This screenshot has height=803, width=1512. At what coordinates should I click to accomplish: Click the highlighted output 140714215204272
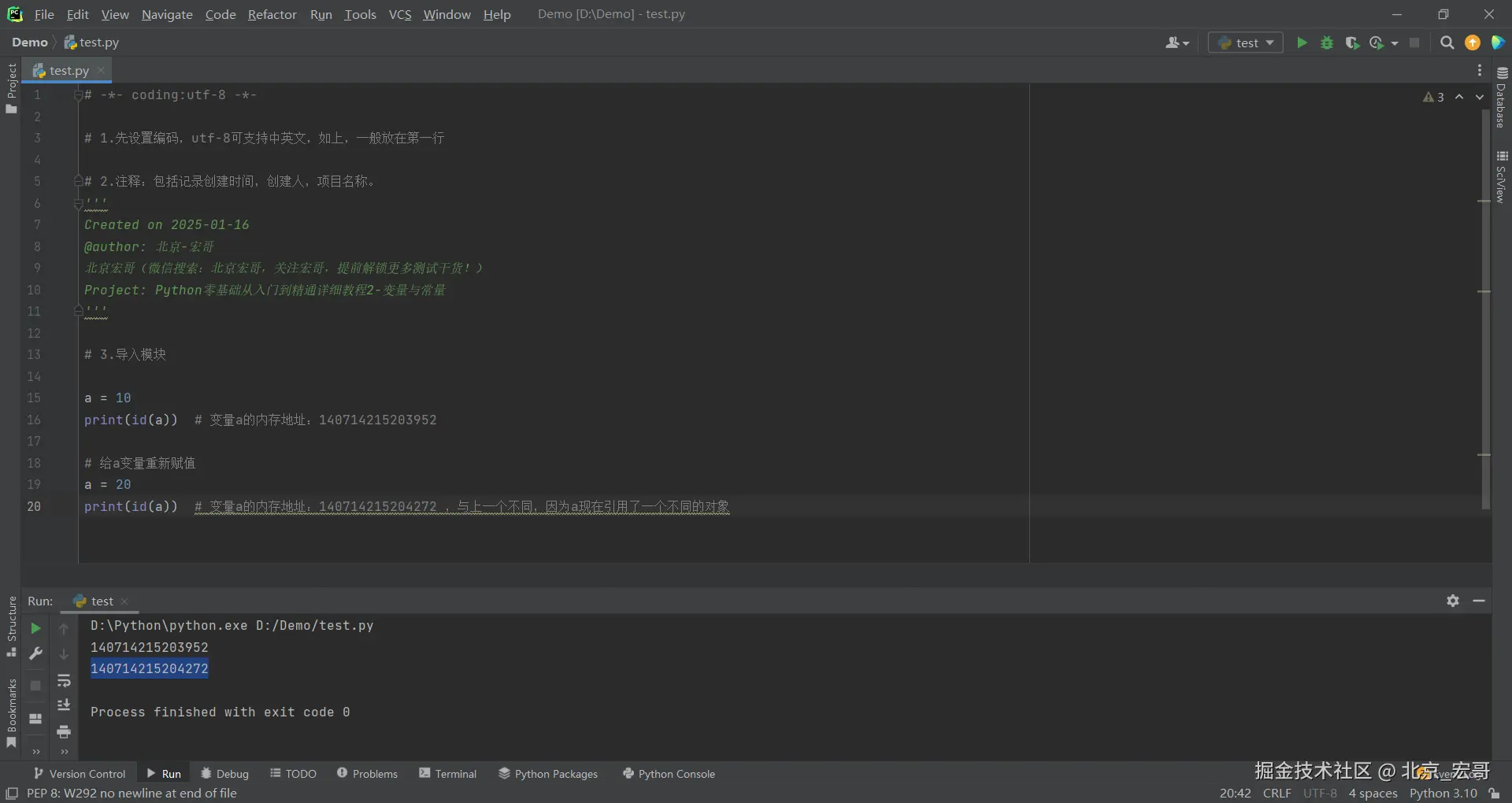click(x=150, y=669)
